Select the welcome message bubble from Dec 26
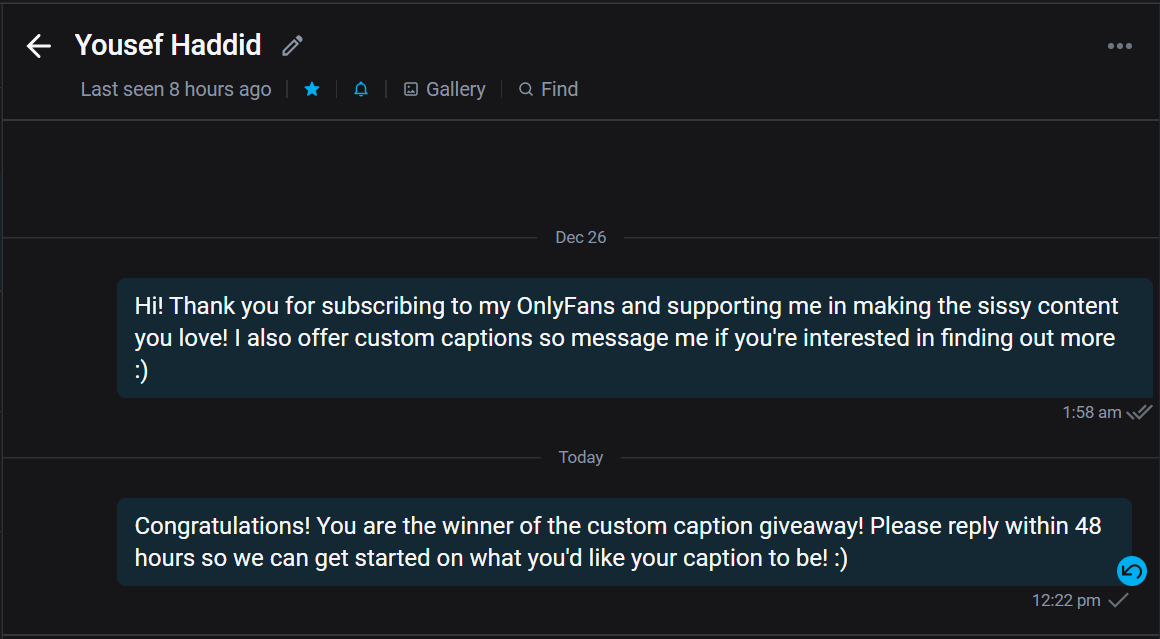 point(630,337)
